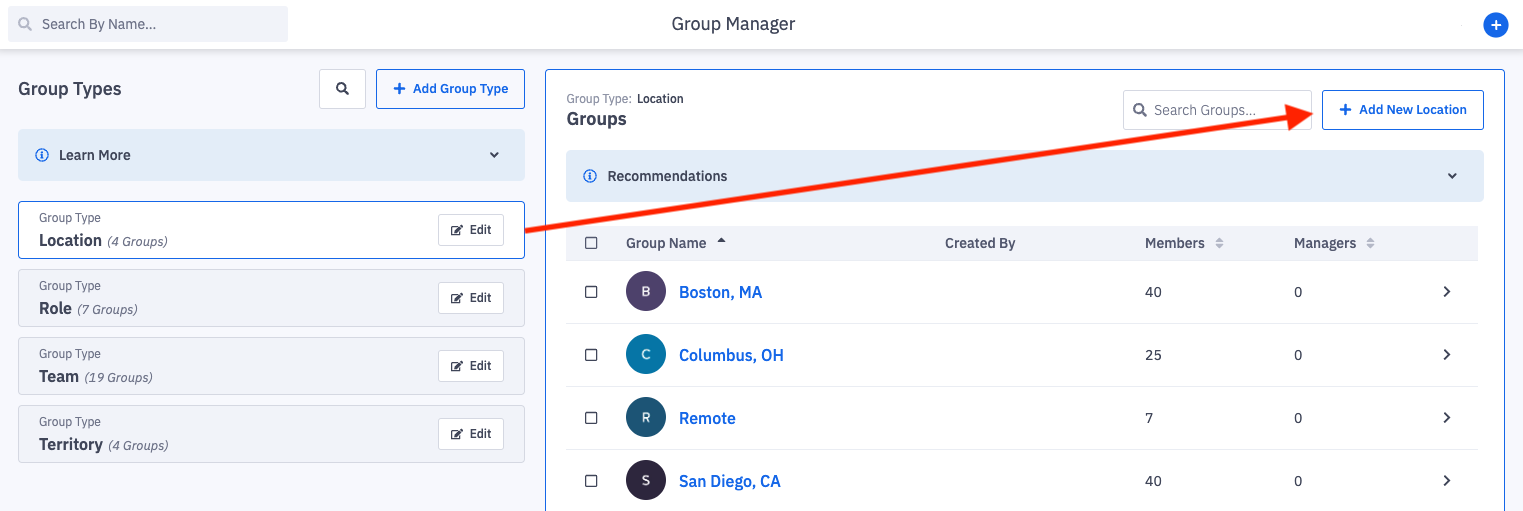Sort by Group Name arrow
Viewport: 1523px width, 511px height.
[722, 241]
